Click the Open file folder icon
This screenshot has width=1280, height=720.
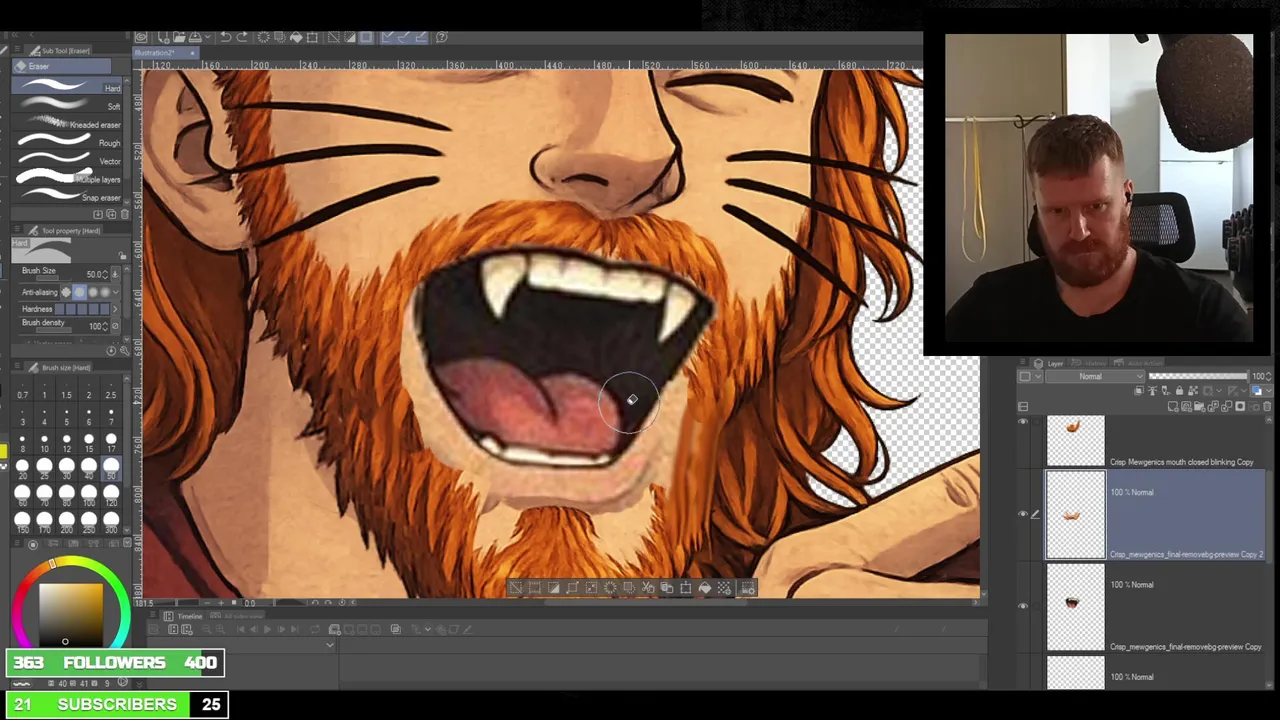pos(179,37)
